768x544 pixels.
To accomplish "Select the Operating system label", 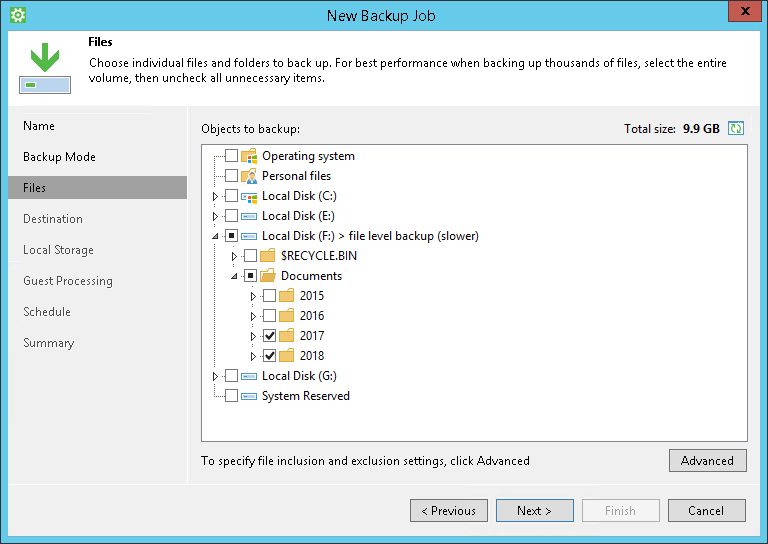I will [308, 156].
